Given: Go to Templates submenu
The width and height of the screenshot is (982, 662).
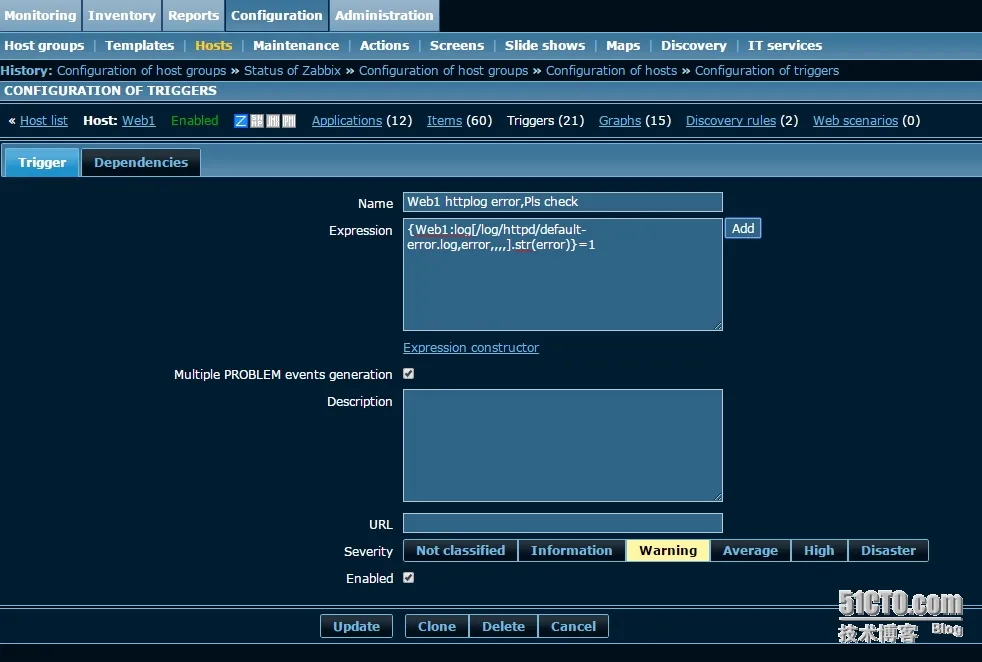Looking at the screenshot, I should tap(140, 46).
